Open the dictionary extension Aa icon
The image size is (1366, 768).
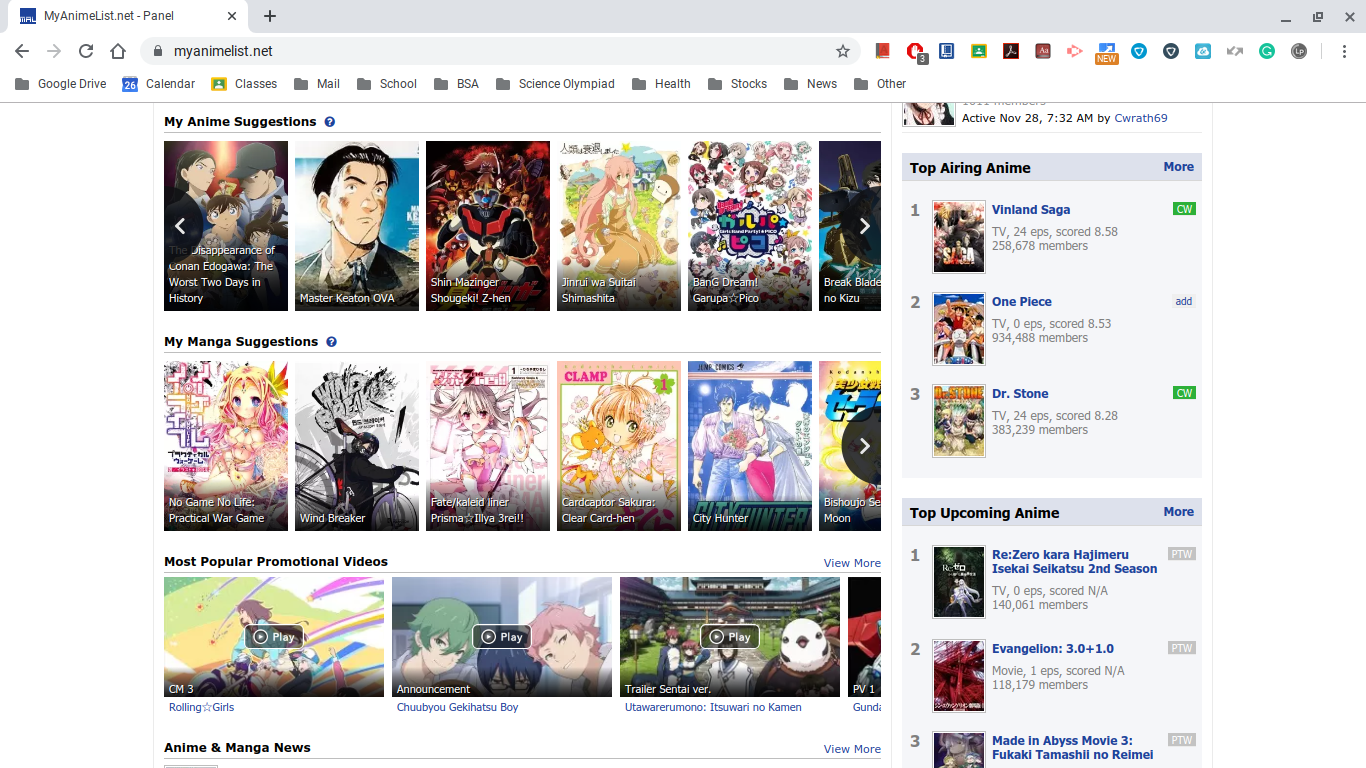click(1043, 51)
